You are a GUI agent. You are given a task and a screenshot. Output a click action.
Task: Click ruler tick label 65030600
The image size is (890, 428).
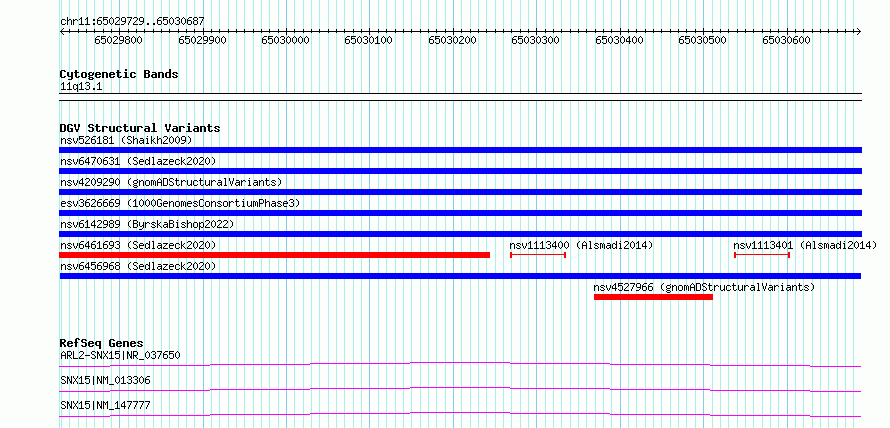point(786,40)
